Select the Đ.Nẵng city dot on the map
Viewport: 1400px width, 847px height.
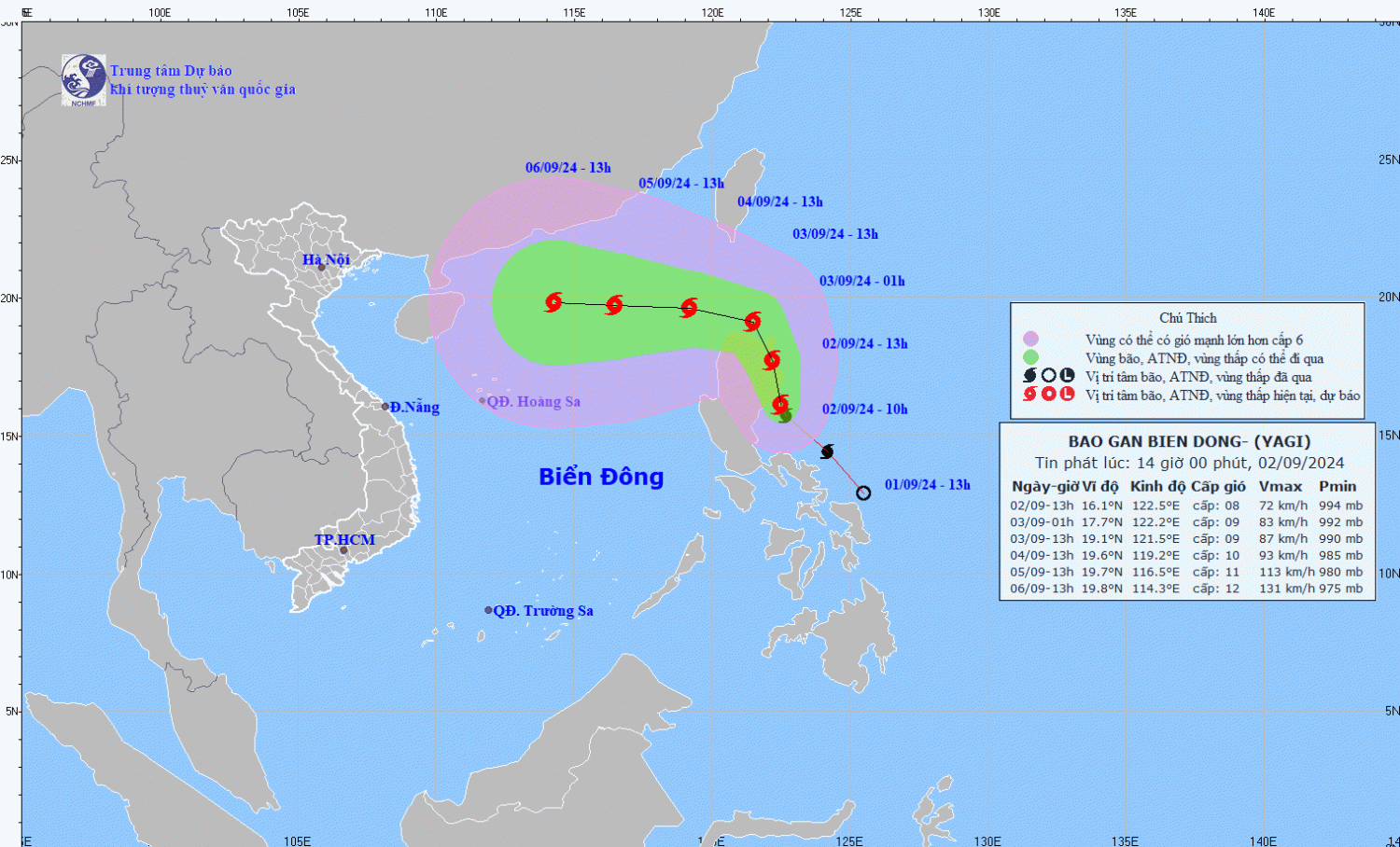click(x=385, y=407)
